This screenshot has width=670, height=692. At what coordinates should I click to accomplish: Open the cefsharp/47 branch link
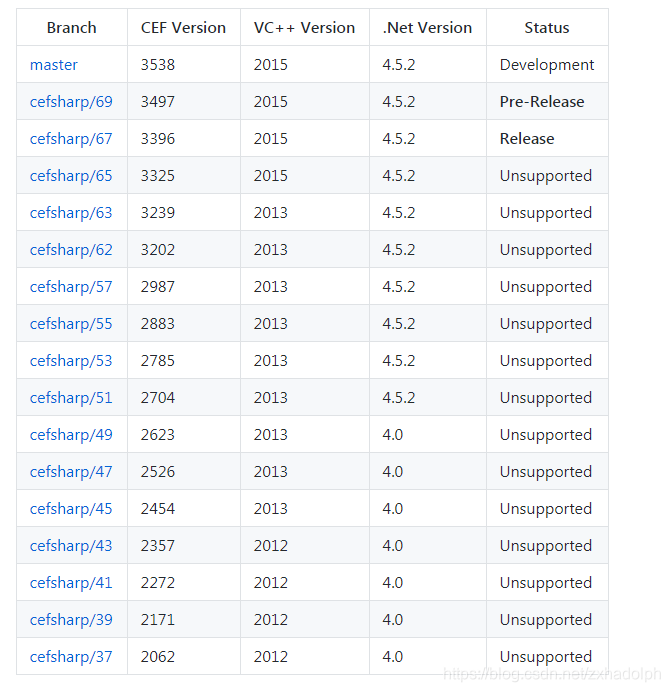pos(71,473)
